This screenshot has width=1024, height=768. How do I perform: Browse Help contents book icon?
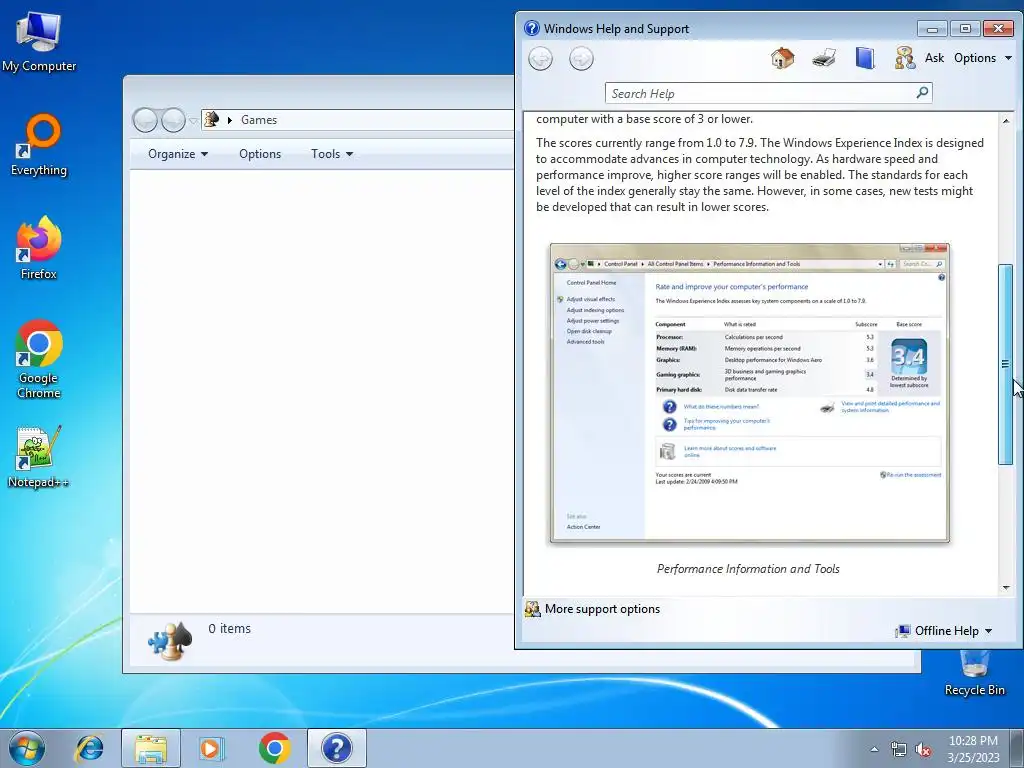[865, 58]
